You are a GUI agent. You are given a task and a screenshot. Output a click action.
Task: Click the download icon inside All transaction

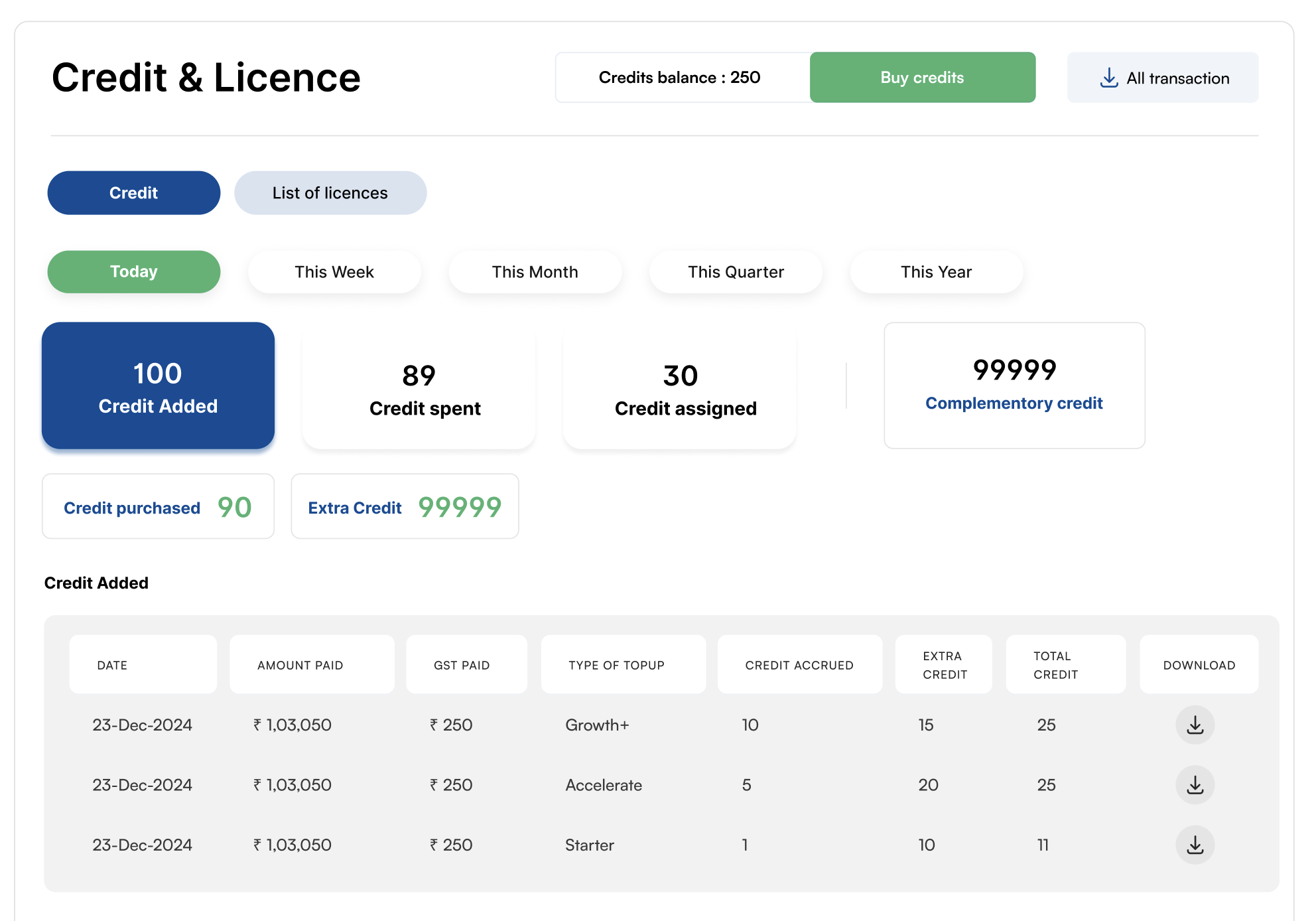[1108, 77]
